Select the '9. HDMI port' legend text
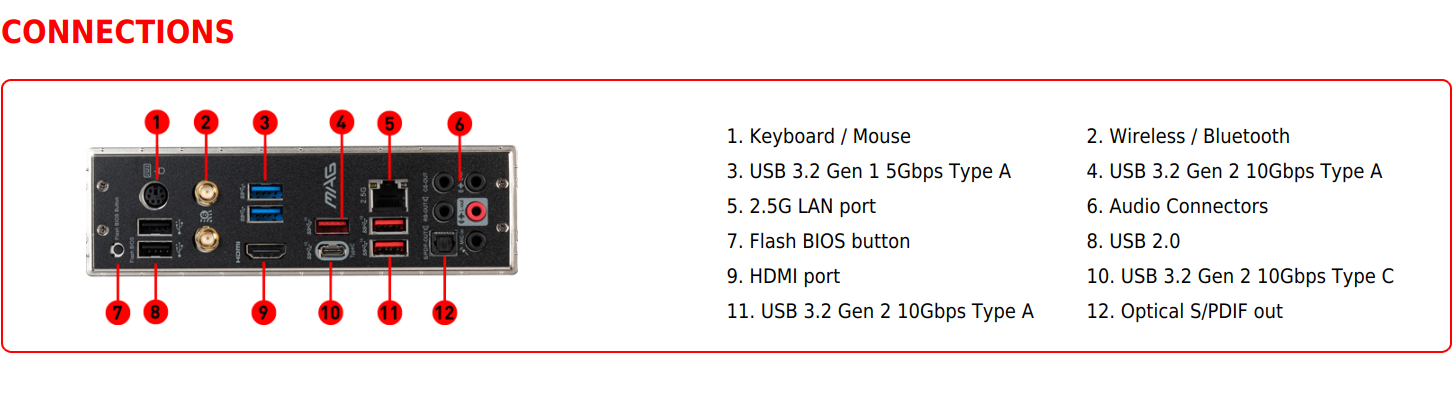The width and height of the screenshot is (1456, 419). [783, 276]
